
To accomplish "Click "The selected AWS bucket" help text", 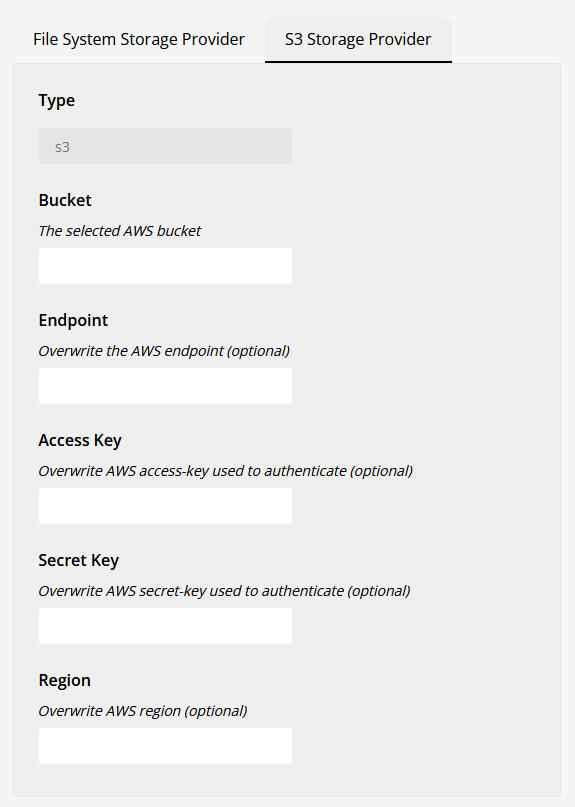I will (x=119, y=231).
